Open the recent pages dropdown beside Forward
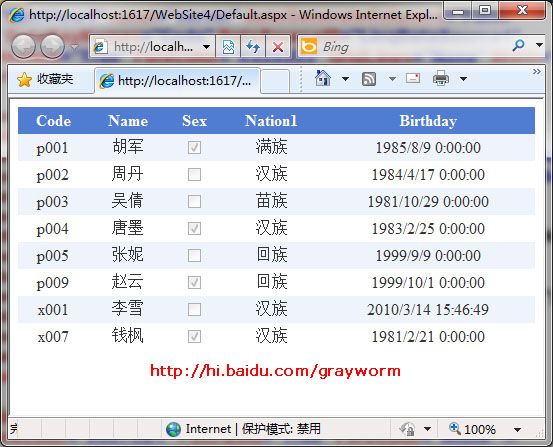The height and width of the screenshot is (447, 553). click(74, 47)
